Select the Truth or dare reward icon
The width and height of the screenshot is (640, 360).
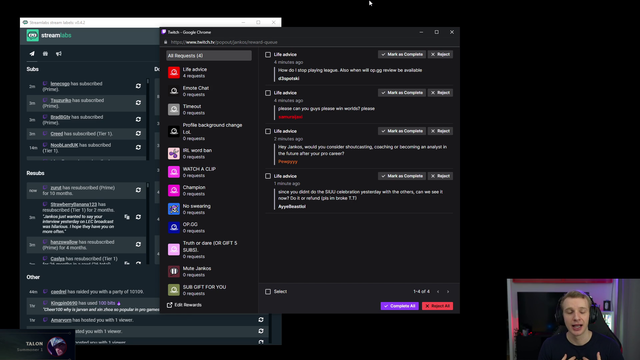[x=173, y=249]
